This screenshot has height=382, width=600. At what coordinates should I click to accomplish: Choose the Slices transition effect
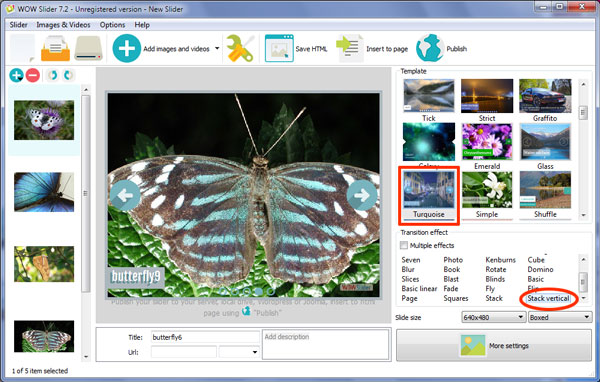pos(410,279)
